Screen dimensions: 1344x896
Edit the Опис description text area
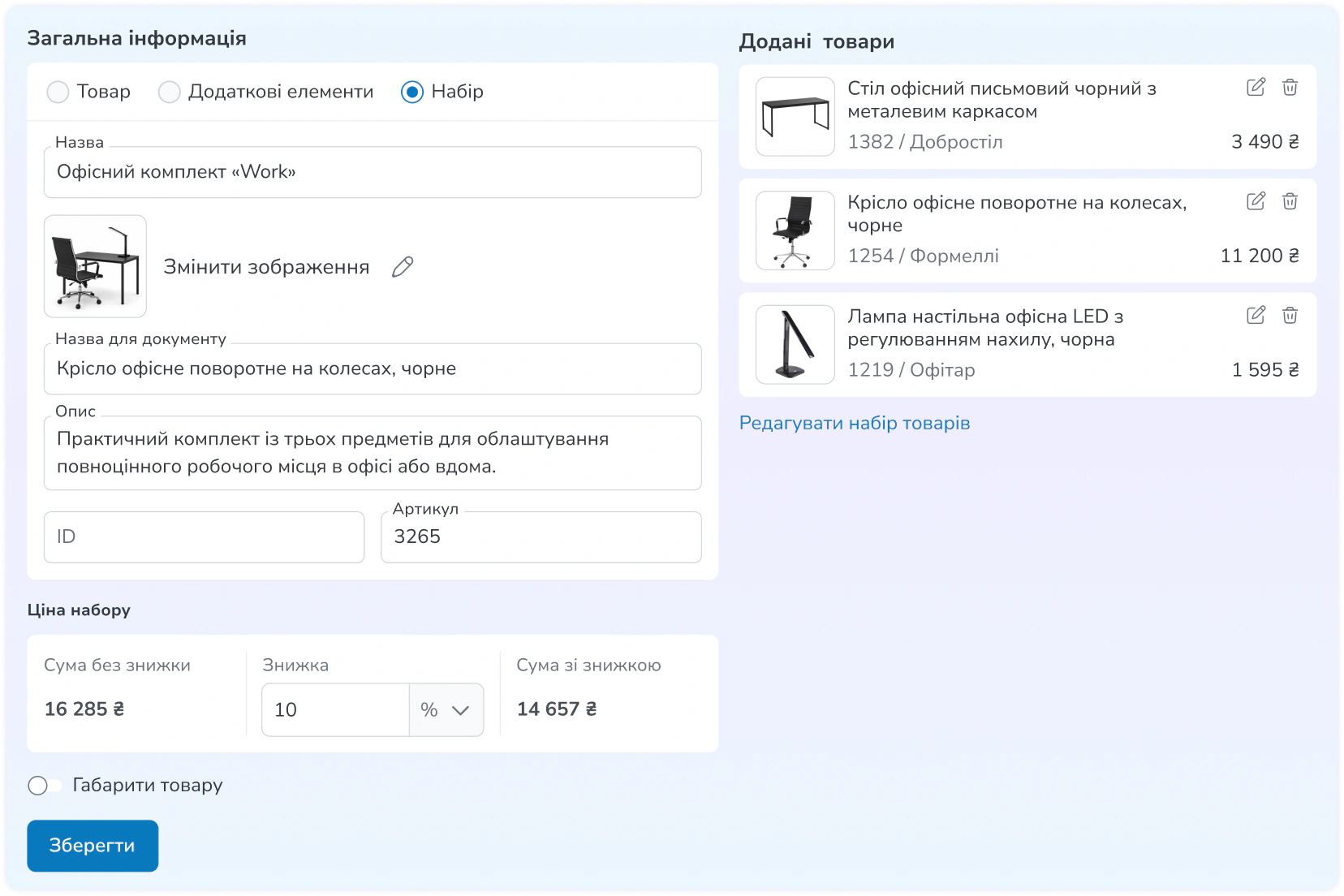click(x=373, y=453)
